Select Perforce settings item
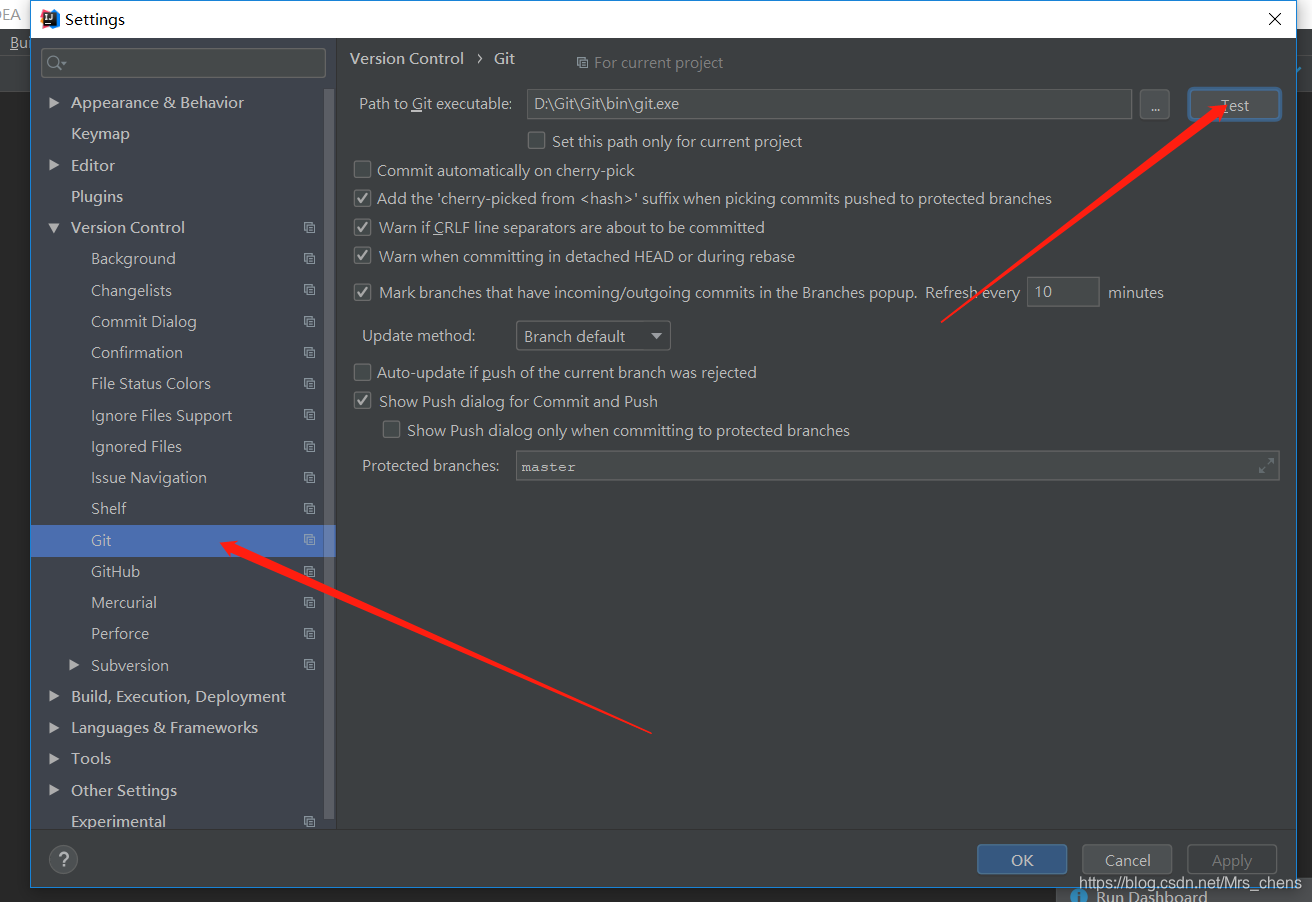The image size is (1312, 902). (120, 633)
